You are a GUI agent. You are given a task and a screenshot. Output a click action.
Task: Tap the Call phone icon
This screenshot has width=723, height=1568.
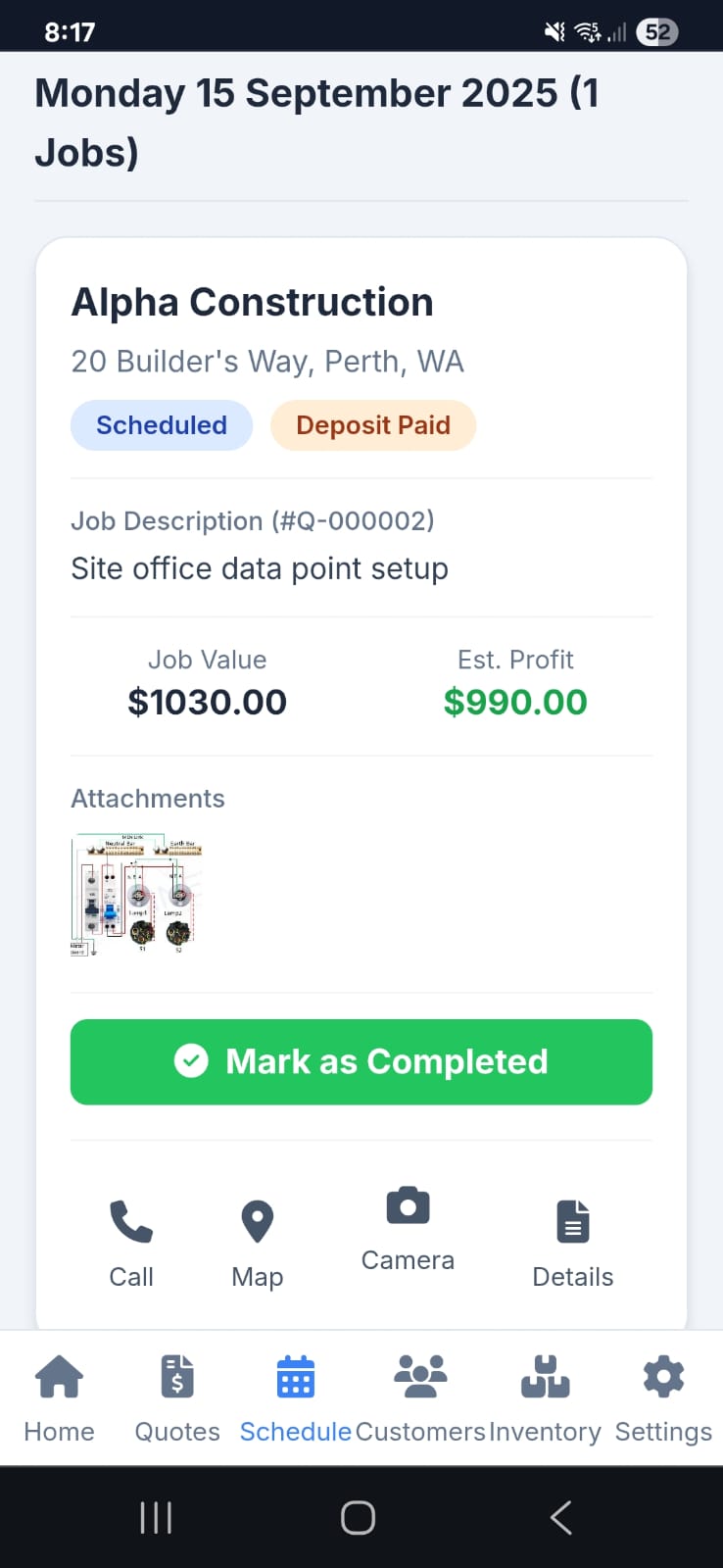coord(131,1222)
